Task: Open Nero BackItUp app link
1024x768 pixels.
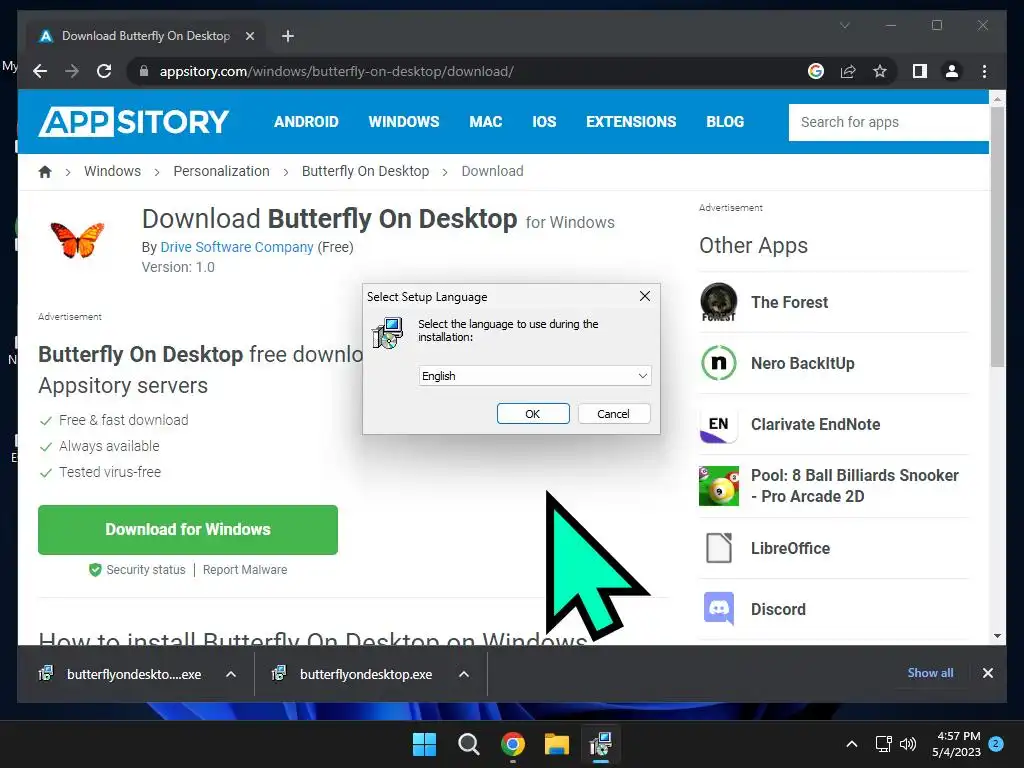Action: point(803,363)
